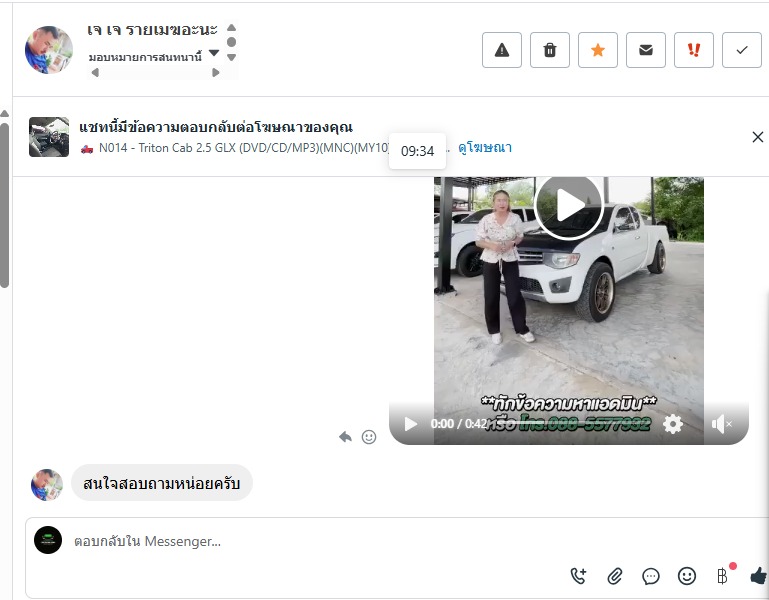Click the left pane vertical scrollbar thumb
Screen dimensions: 769x600
click(x=4, y=205)
